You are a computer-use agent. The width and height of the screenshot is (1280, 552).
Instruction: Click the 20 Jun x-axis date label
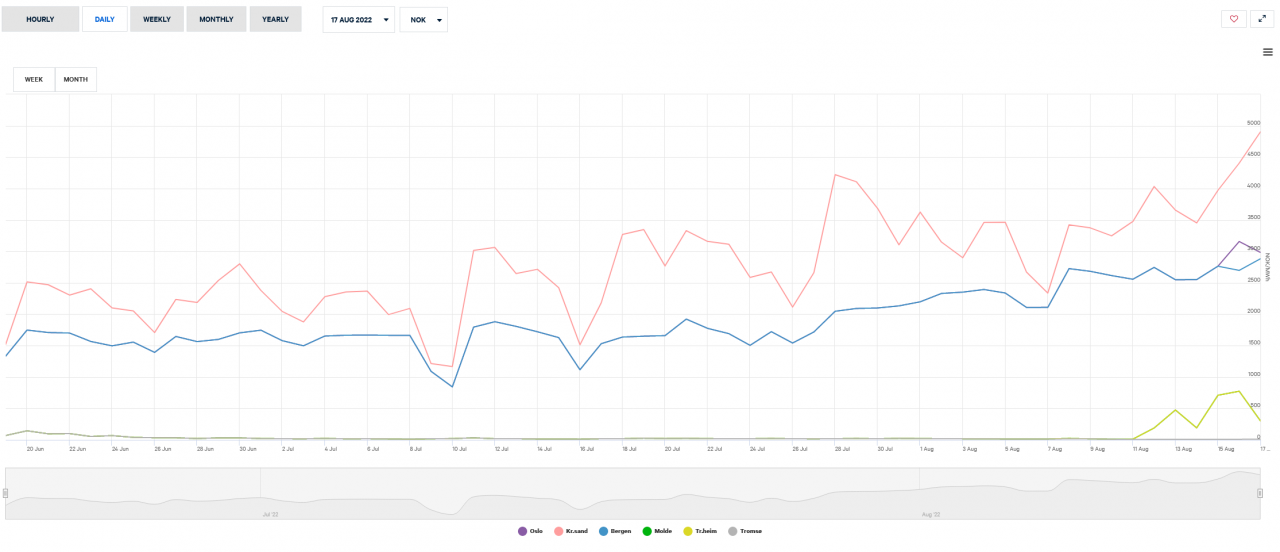tap(35, 449)
